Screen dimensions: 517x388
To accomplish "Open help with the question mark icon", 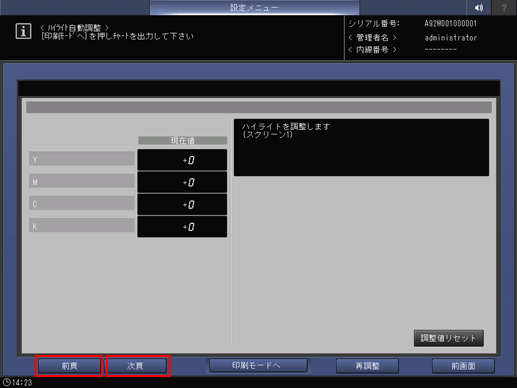I will (x=504, y=7).
